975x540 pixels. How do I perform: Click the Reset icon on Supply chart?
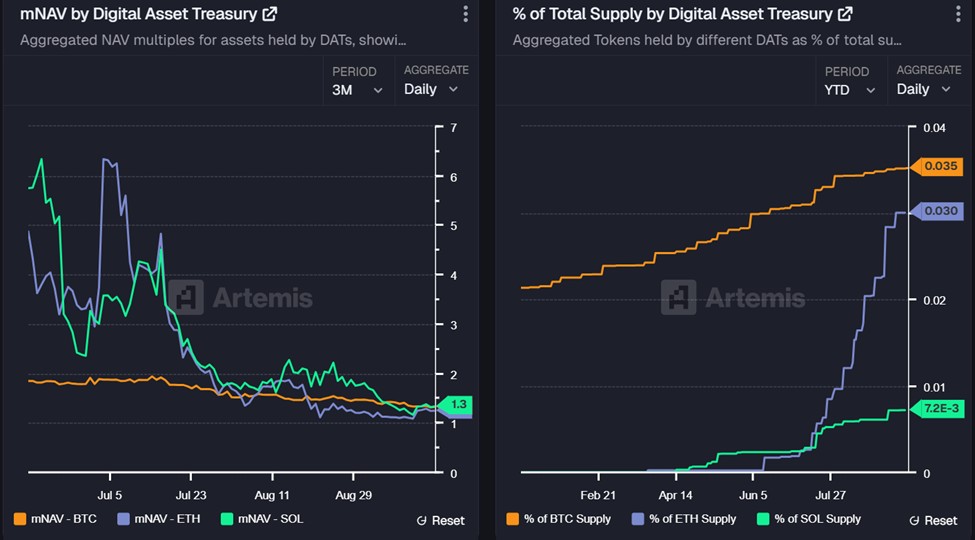coord(914,520)
